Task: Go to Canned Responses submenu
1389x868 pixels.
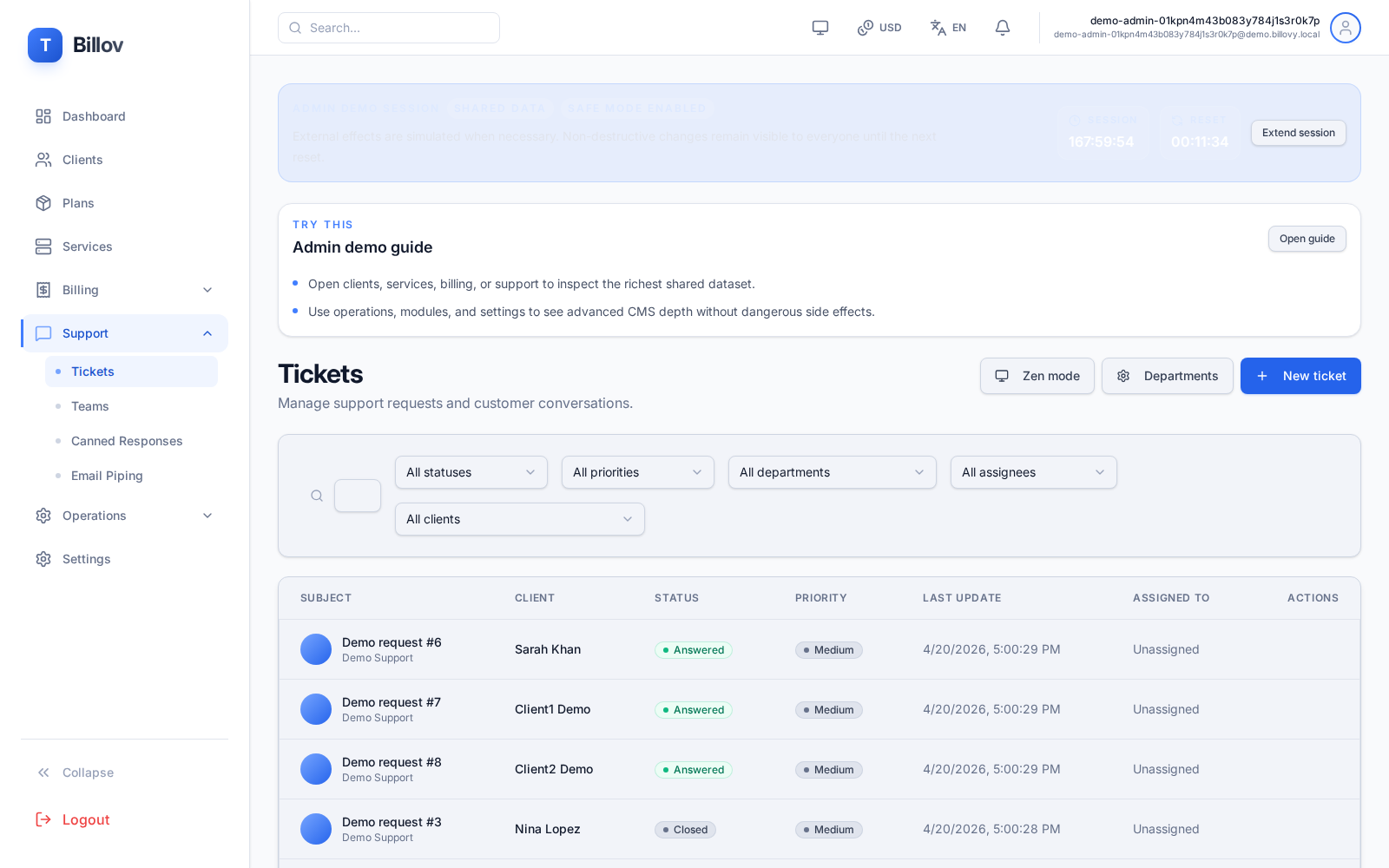Action: (127, 441)
